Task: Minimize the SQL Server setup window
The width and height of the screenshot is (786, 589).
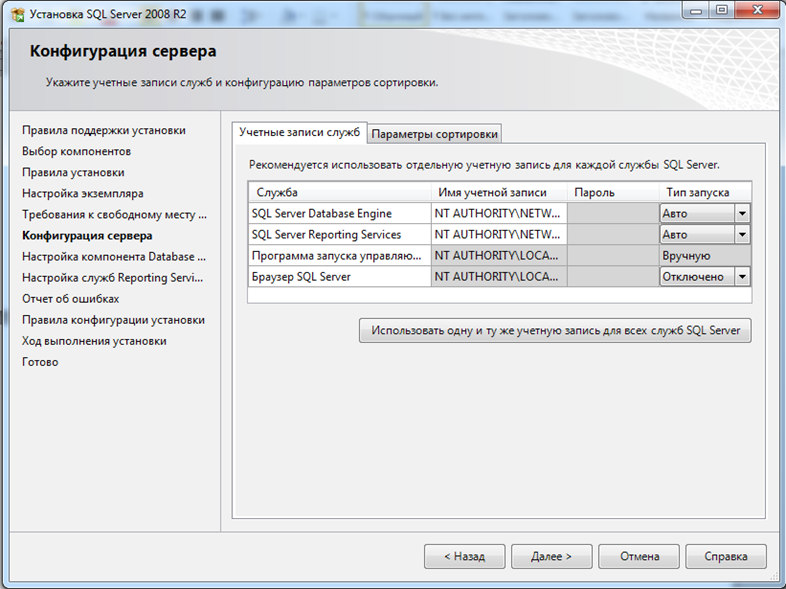Action: [696, 11]
